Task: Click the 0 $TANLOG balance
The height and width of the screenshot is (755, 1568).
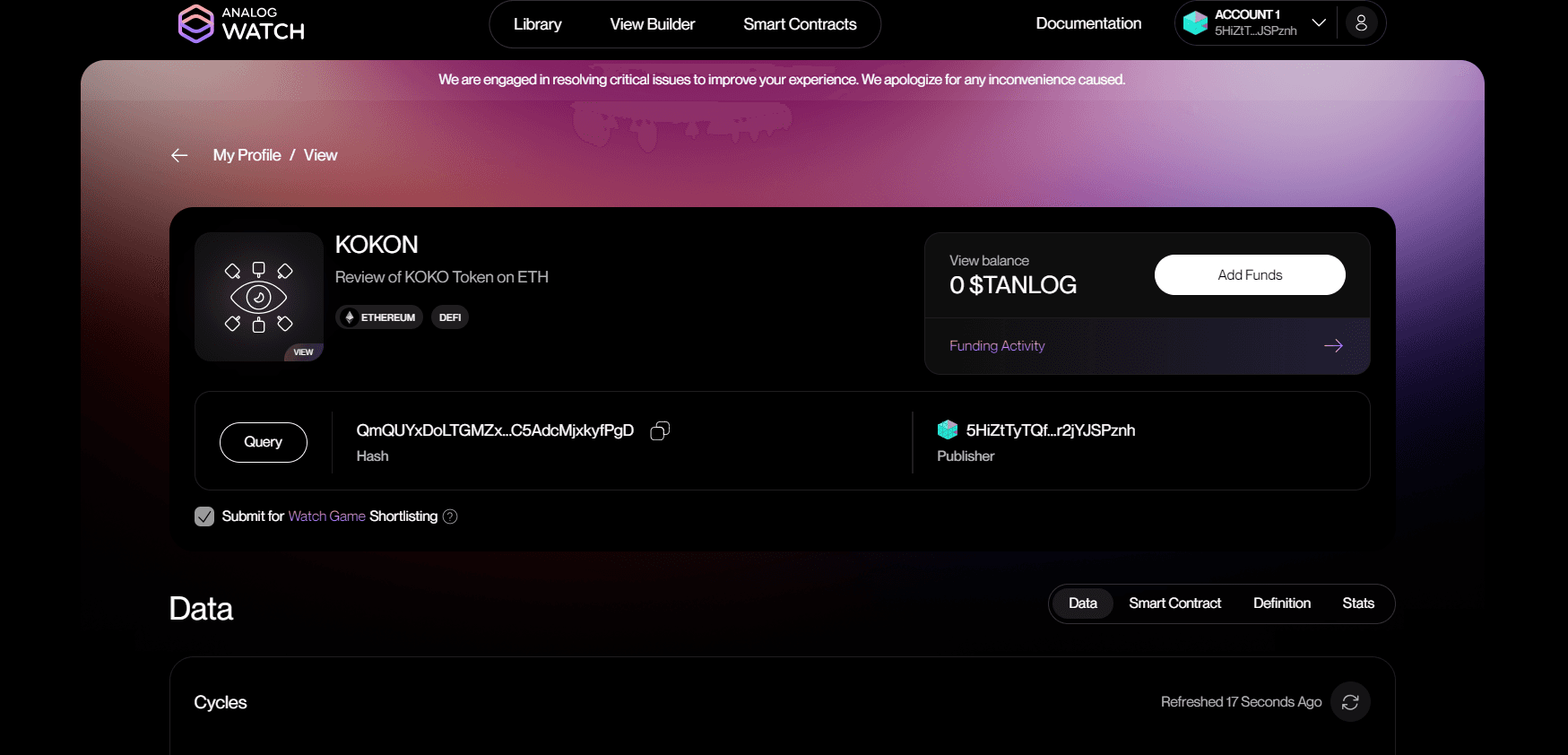Action: [1013, 285]
